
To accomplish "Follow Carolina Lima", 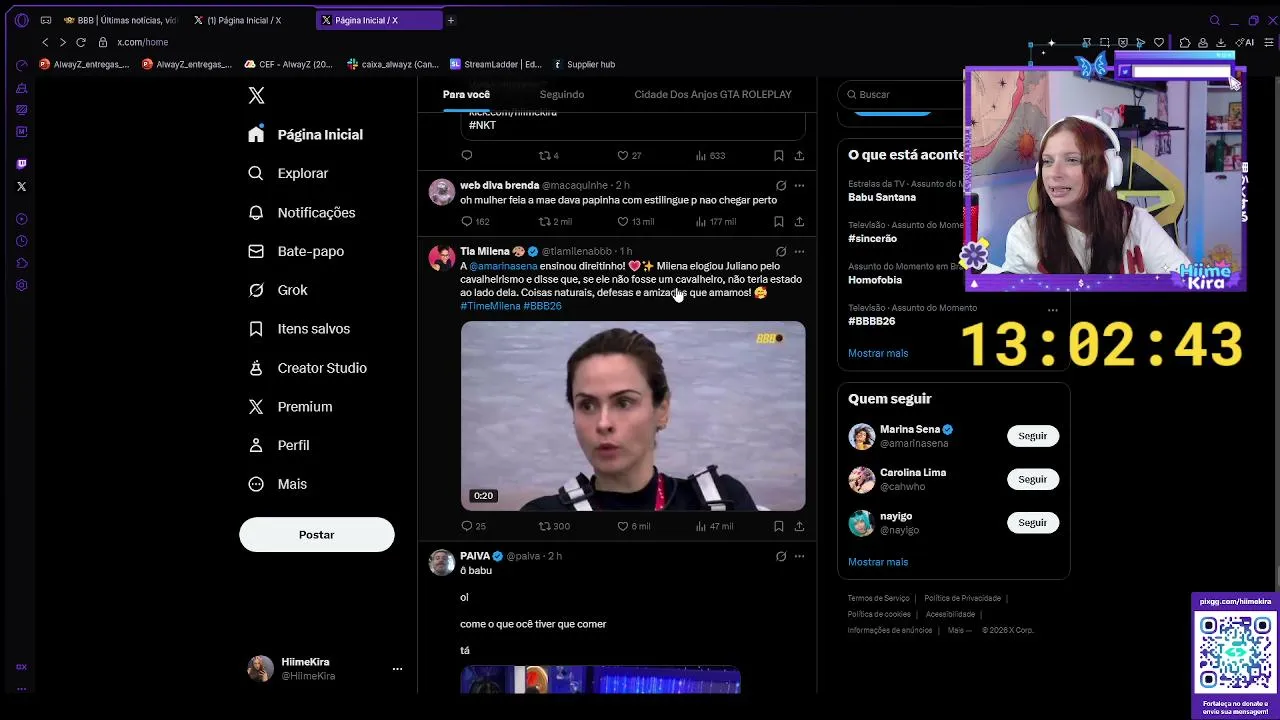I will 1032,479.
